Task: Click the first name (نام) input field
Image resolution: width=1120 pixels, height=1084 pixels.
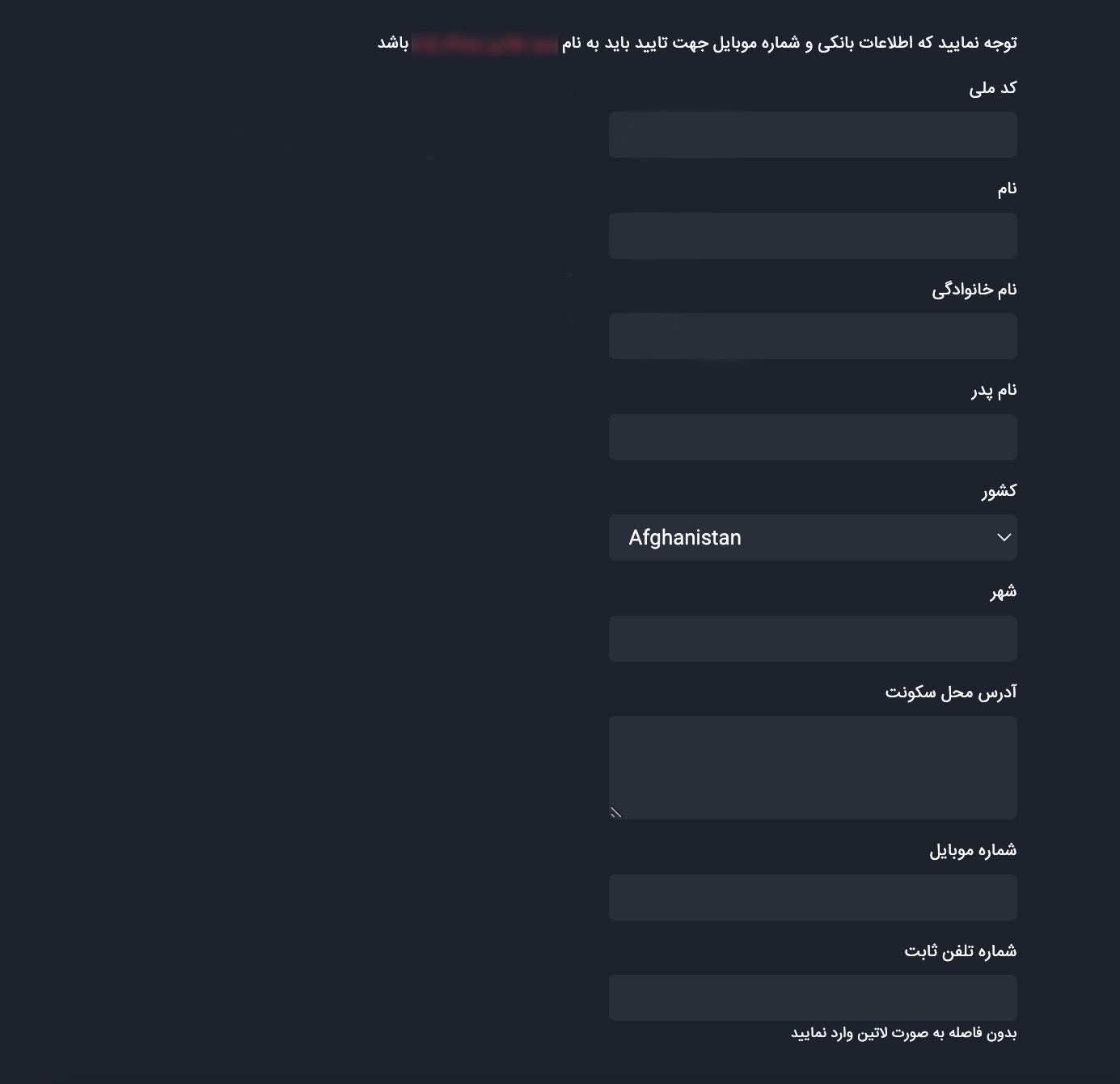Action: (812, 236)
